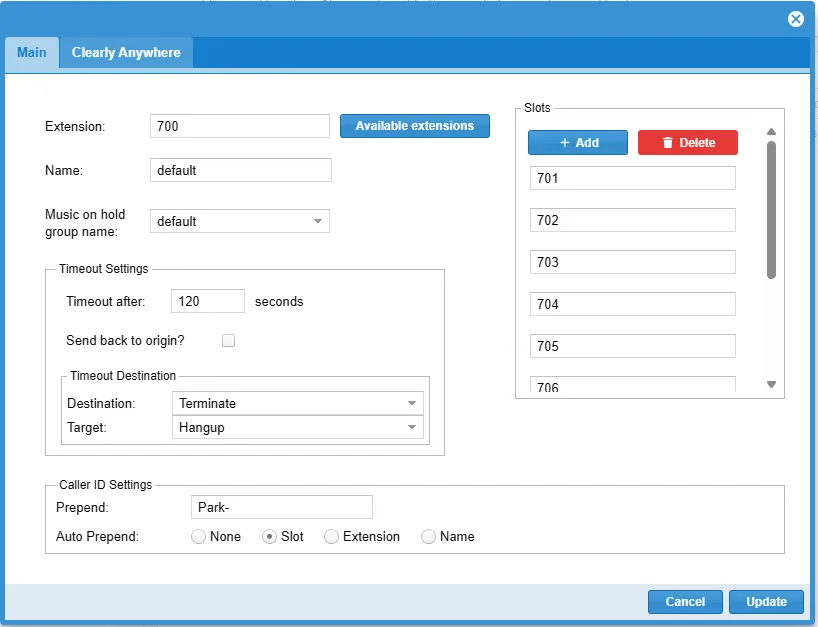Click the Available extensions button
Viewport: 818px width, 627px height.
coord(415,126)
